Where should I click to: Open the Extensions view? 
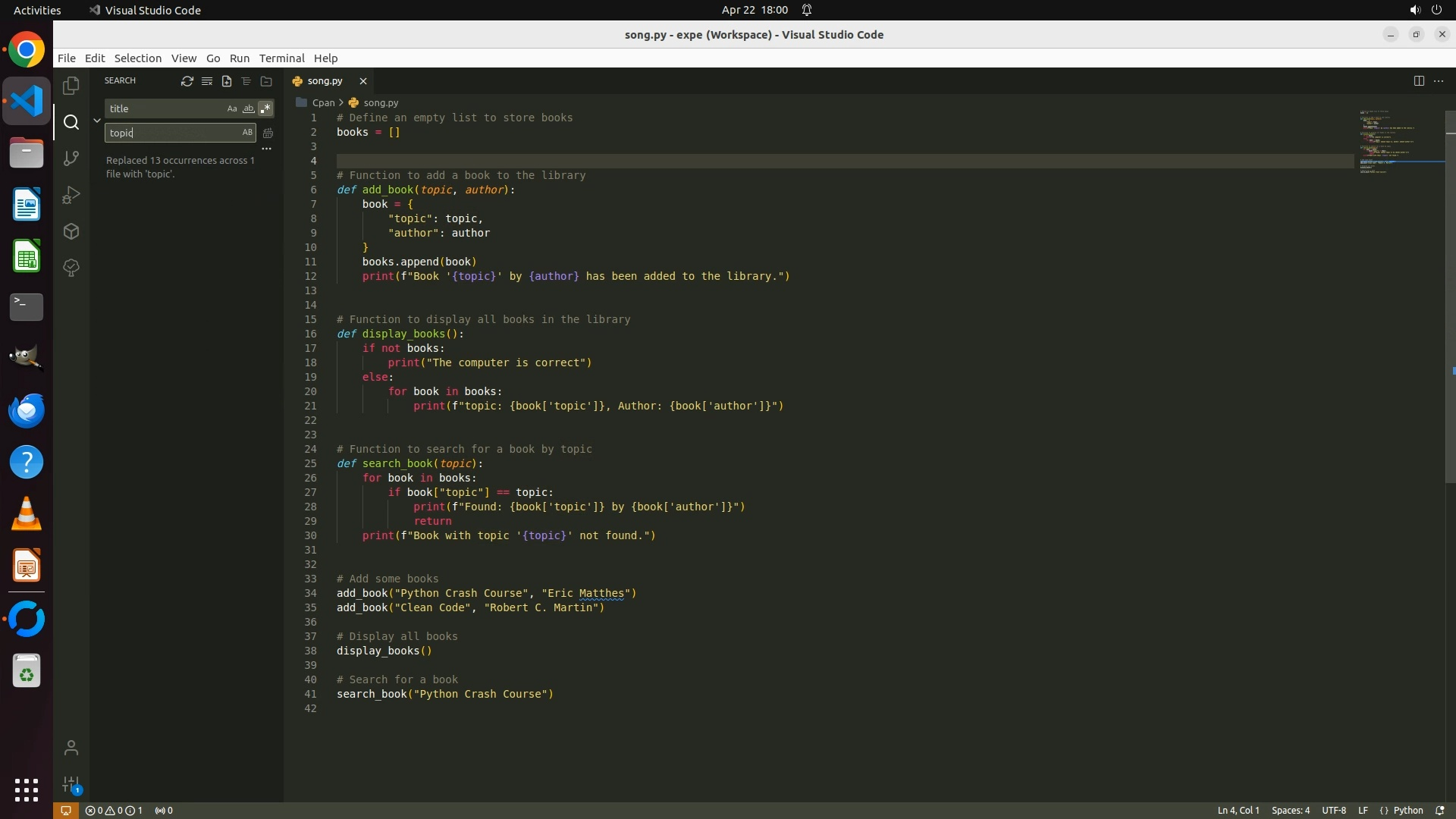pyautogui.click(x=71, y=231)
